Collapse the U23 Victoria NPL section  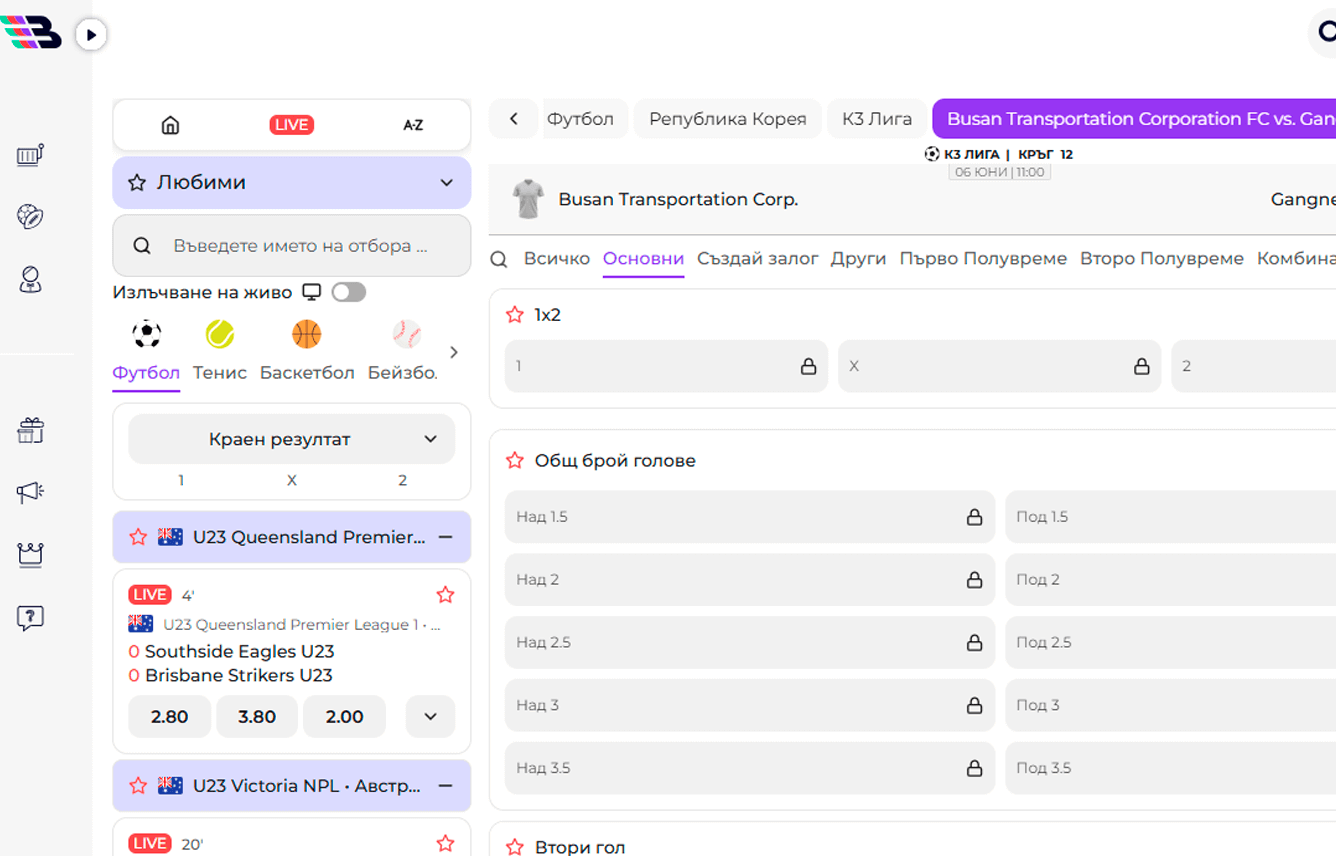click(446, 786)
